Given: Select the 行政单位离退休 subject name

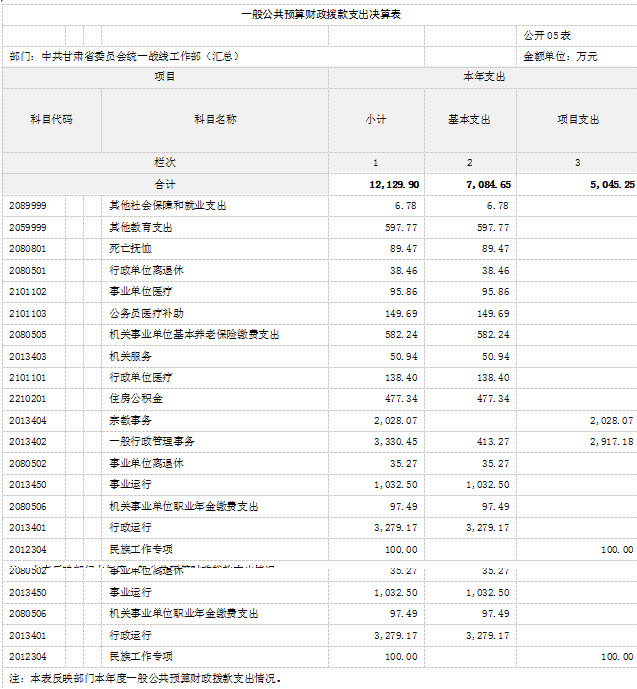Looking at the screenshot, I should pyautogui.click(x=146, y=271).
